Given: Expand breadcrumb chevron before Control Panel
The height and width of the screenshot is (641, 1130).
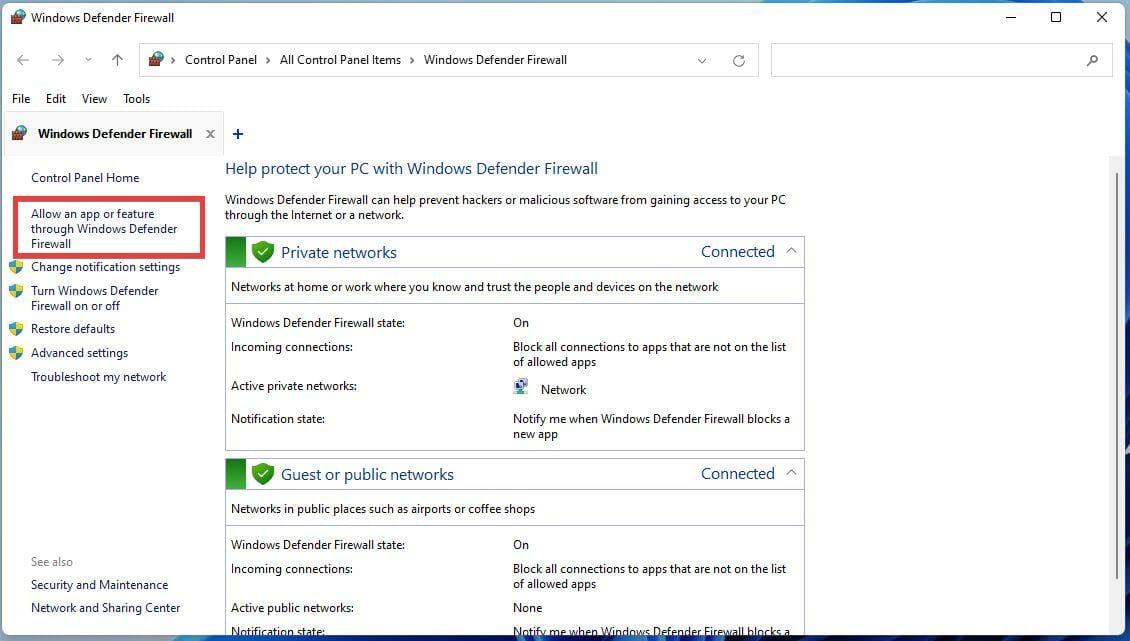Looking at the screenshot, I should coord(174,60).
